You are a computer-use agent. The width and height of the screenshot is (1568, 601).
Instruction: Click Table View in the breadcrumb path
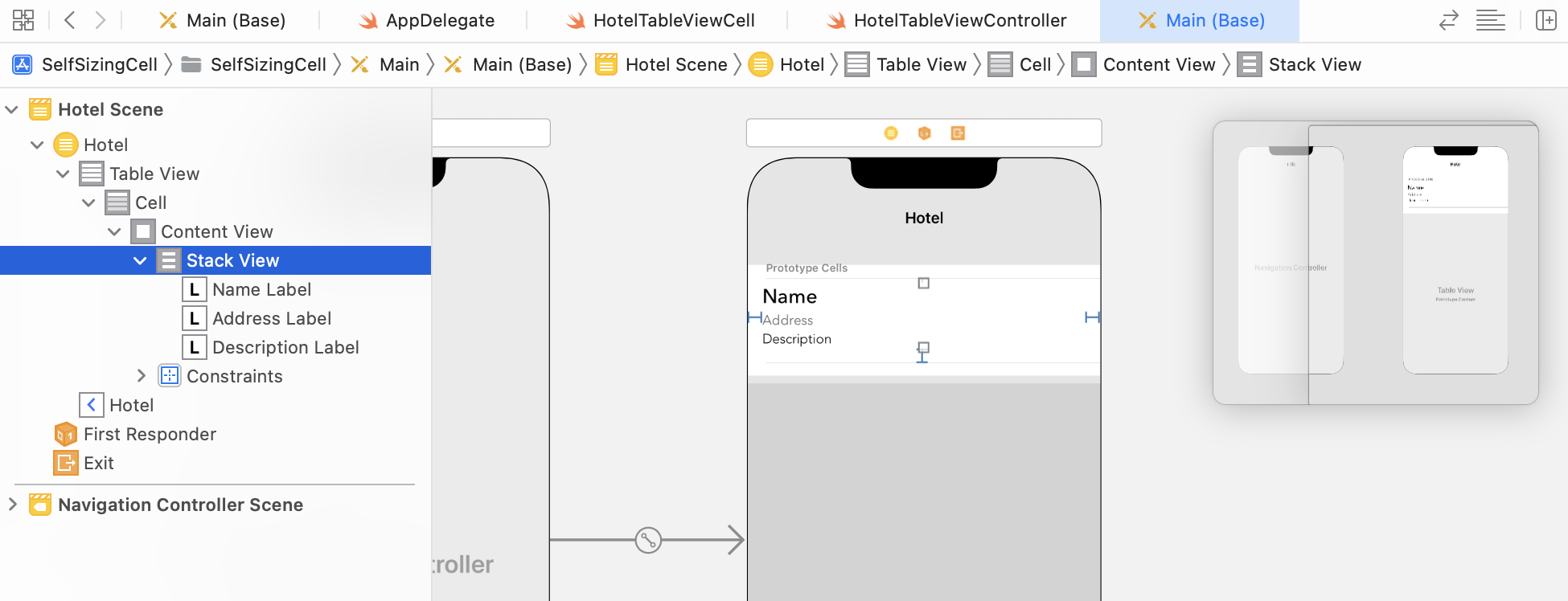coord(921,64)
